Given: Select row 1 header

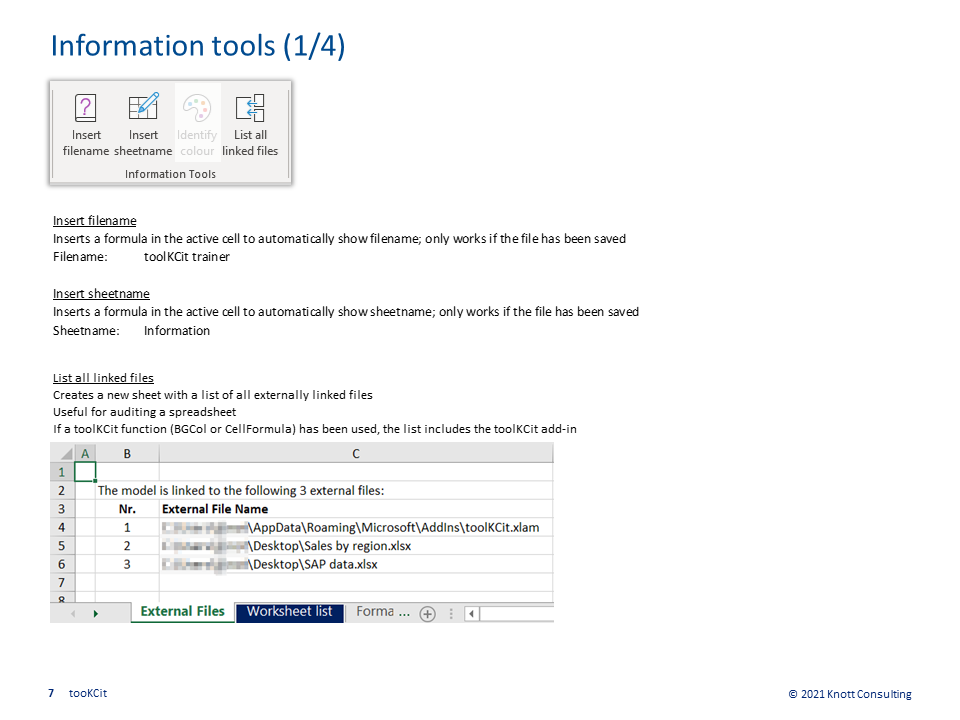Looking at the screenshot, I should [x=62, y=472].
